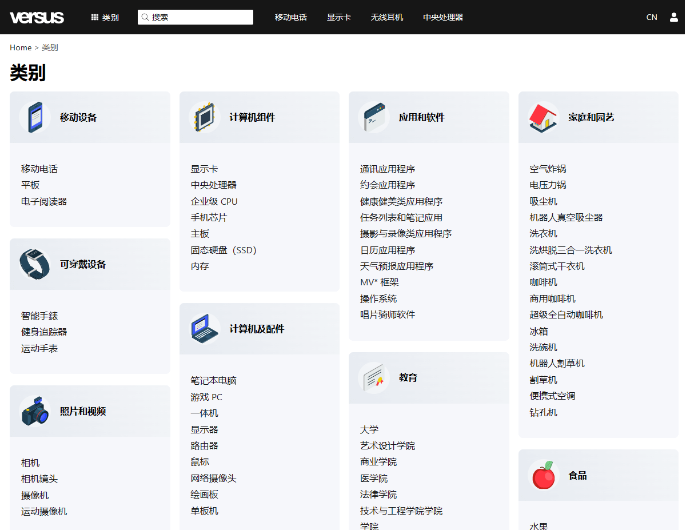Viewport: 685px width, 532px height.
Task: Open the 移动设备 category heading
Action: tap(78, 117)
